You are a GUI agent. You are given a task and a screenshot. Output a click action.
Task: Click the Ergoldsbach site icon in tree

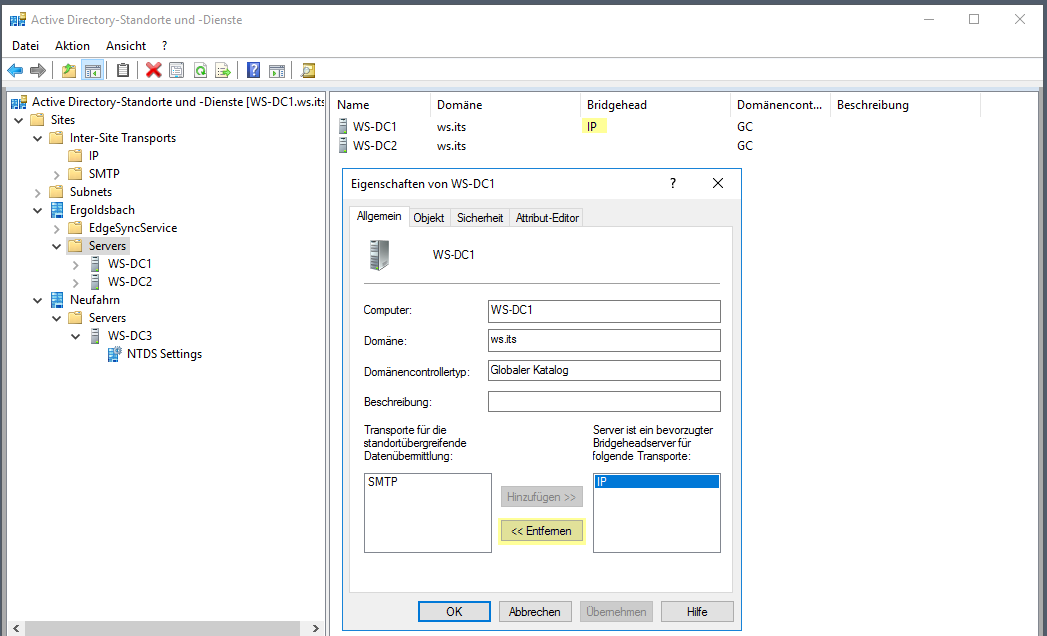57,210
